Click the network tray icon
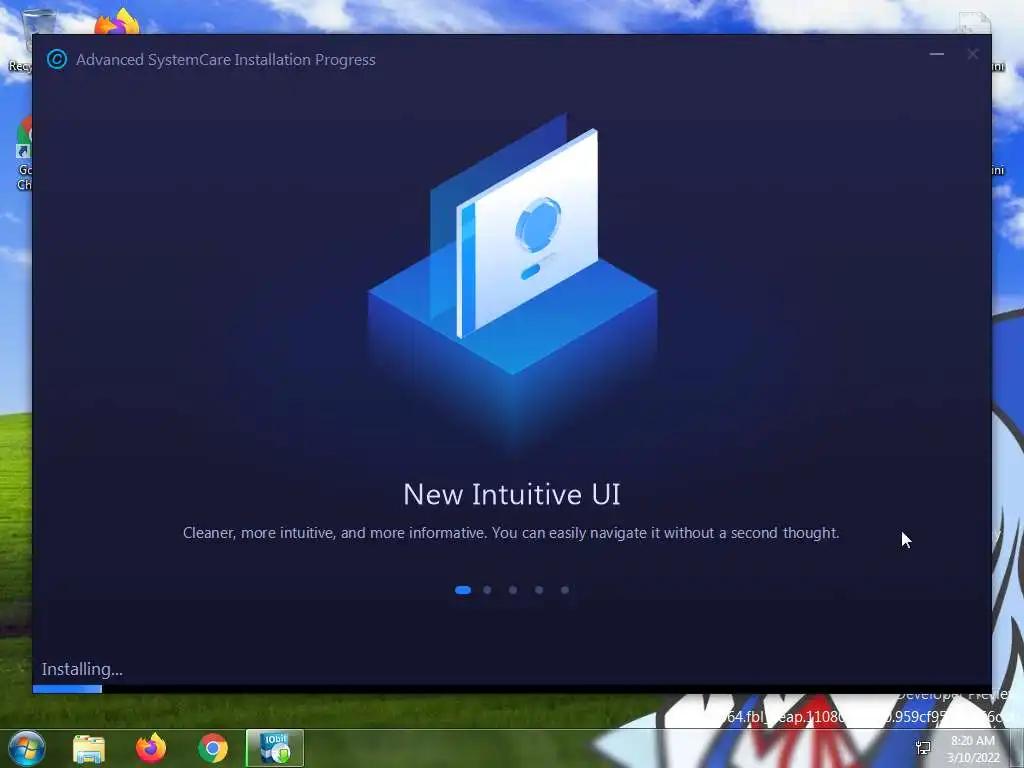1024x768 pixels. tap(923, 748)
